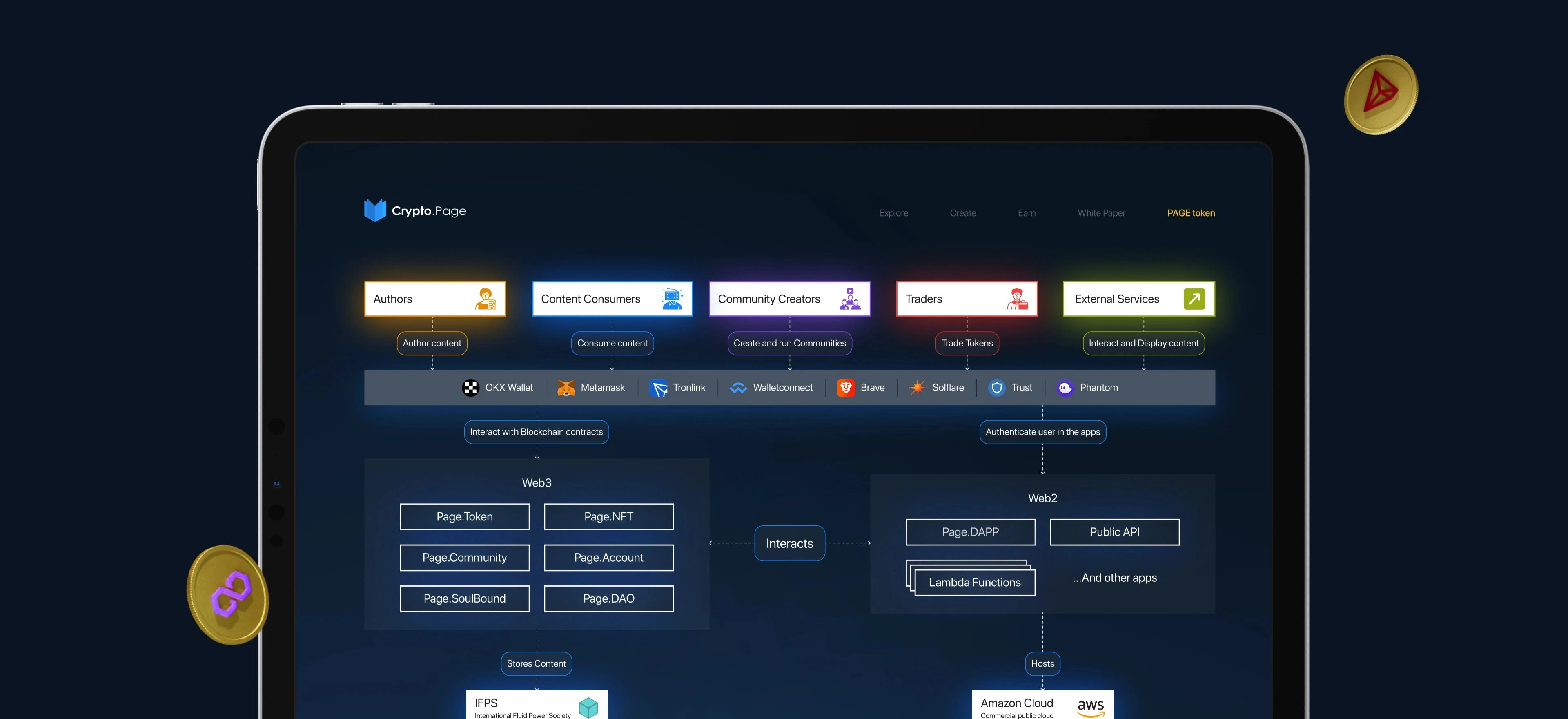Click the Brave lion icon

click(846, 388)
